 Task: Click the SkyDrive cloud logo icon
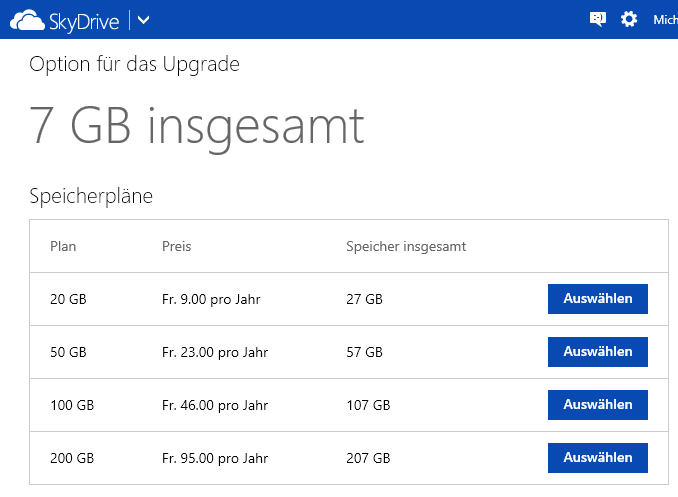pyautogui.click(x=27, y=20)
